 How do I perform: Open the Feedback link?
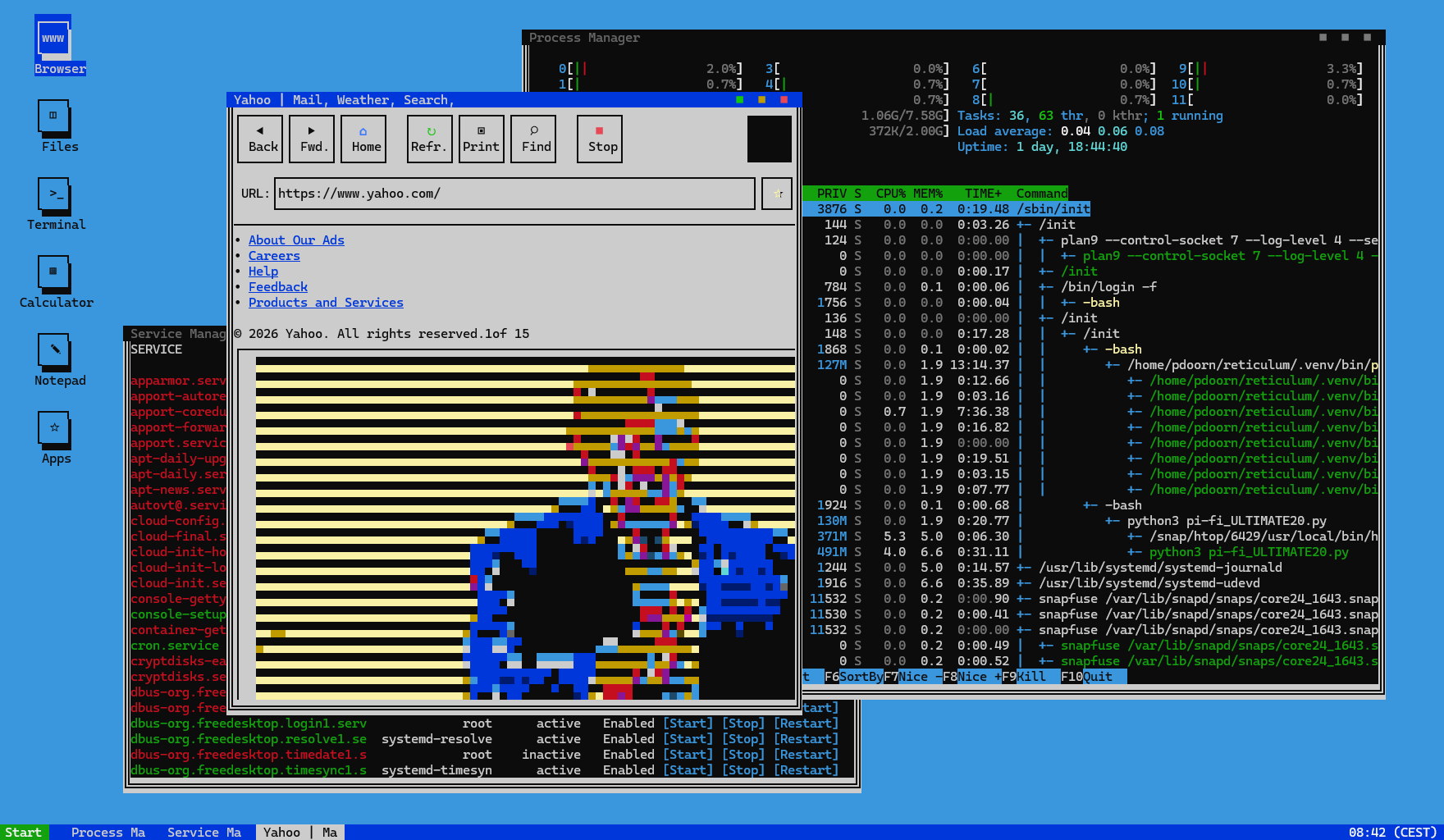click(278, 287)
